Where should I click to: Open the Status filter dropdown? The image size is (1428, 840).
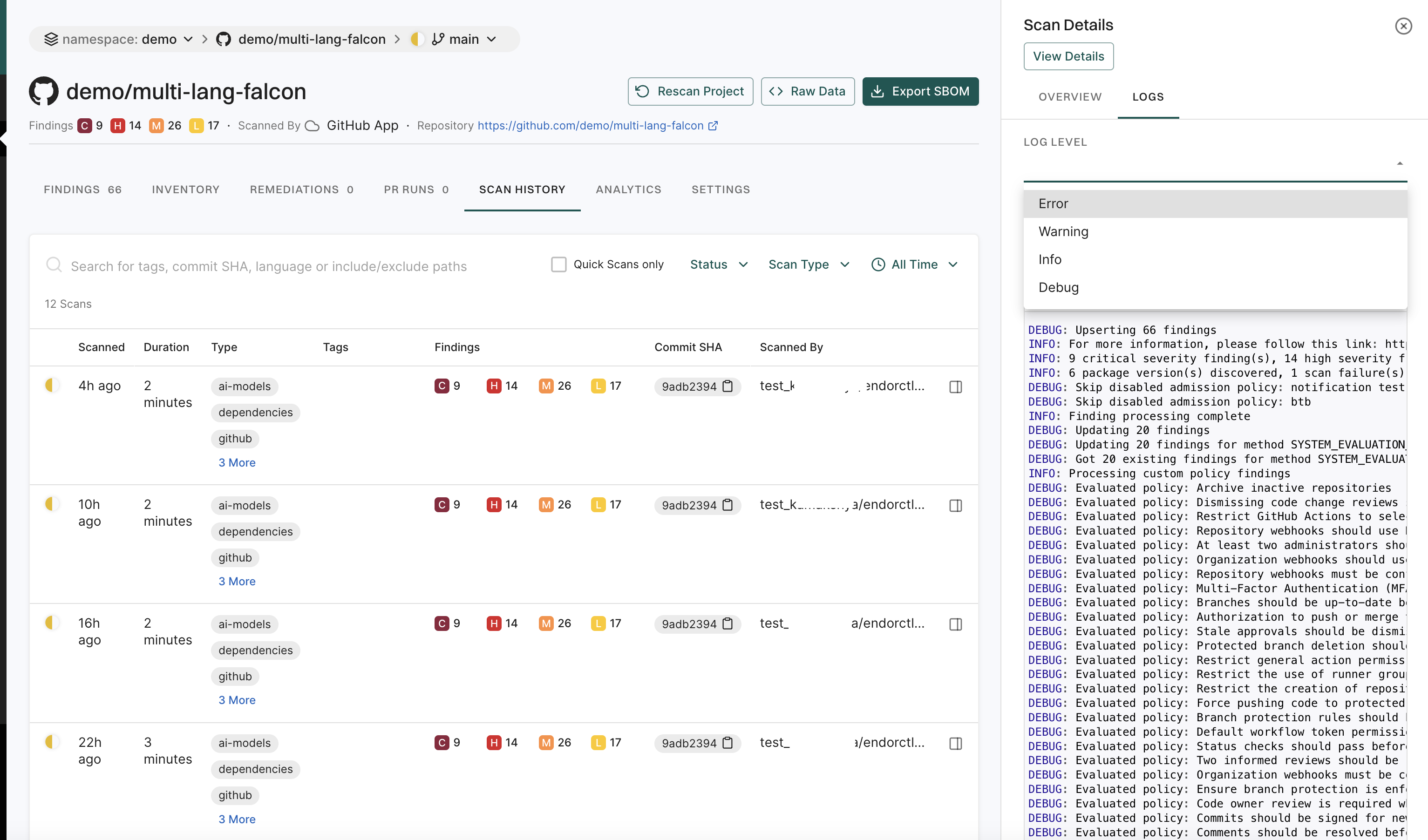pos(718,264)
